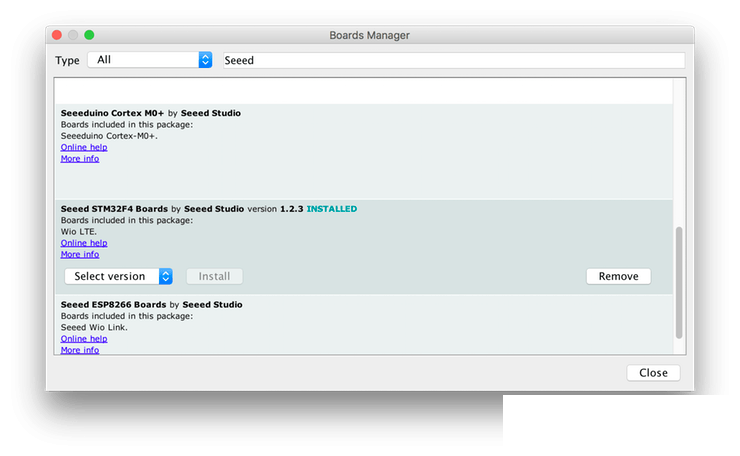The height and width of the screenshot is (456, 740).
Task: Close the Boards Manager dialog
Action: point(653,372)
